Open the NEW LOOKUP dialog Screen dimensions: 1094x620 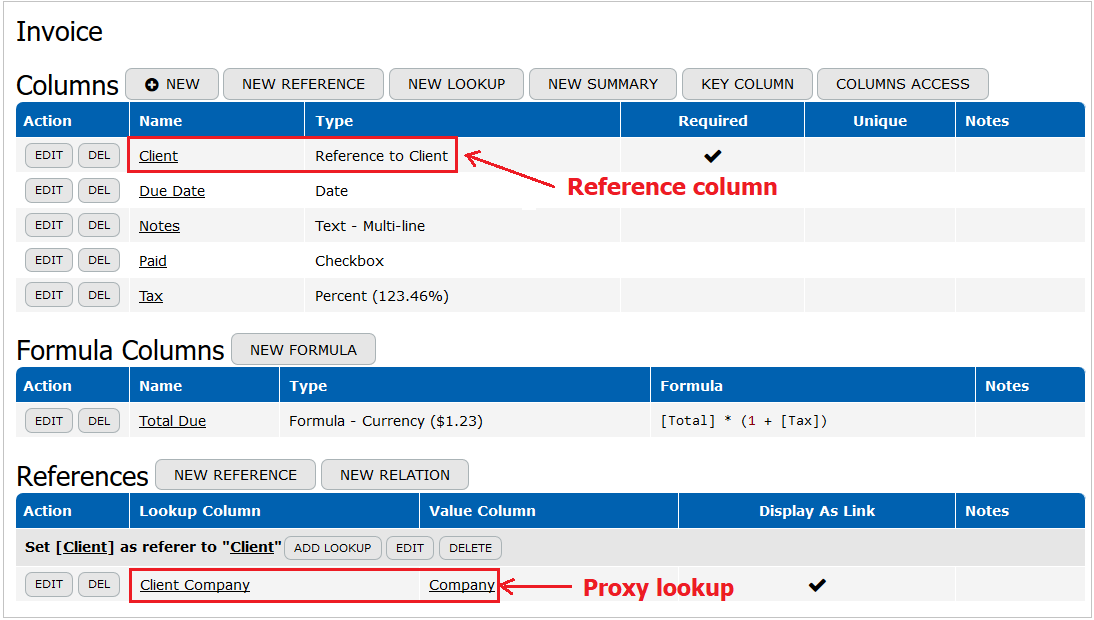click(456, 84)
